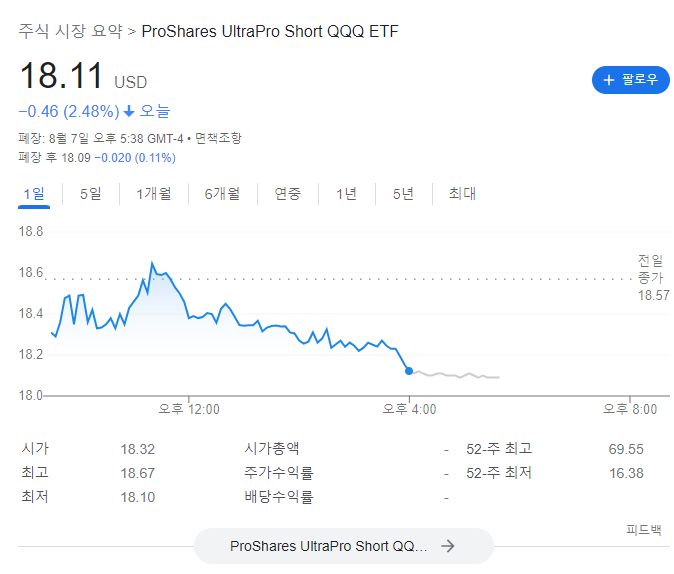Click the −0.46 (2.48%) change text
674x574 pixels.
point(69,111)
